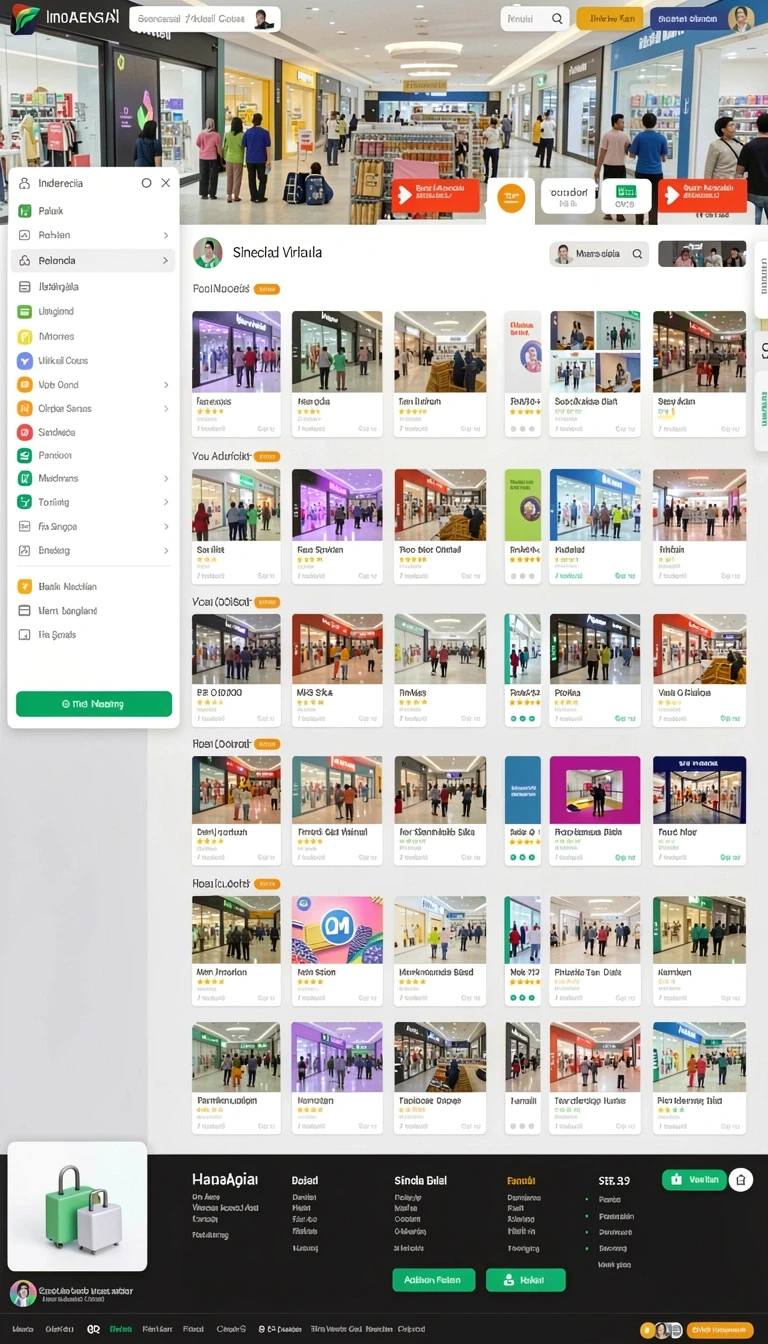Viewport: 768px width, 1344px height.
Task: Click the right red banner button
Action: [x=702, y=195]
